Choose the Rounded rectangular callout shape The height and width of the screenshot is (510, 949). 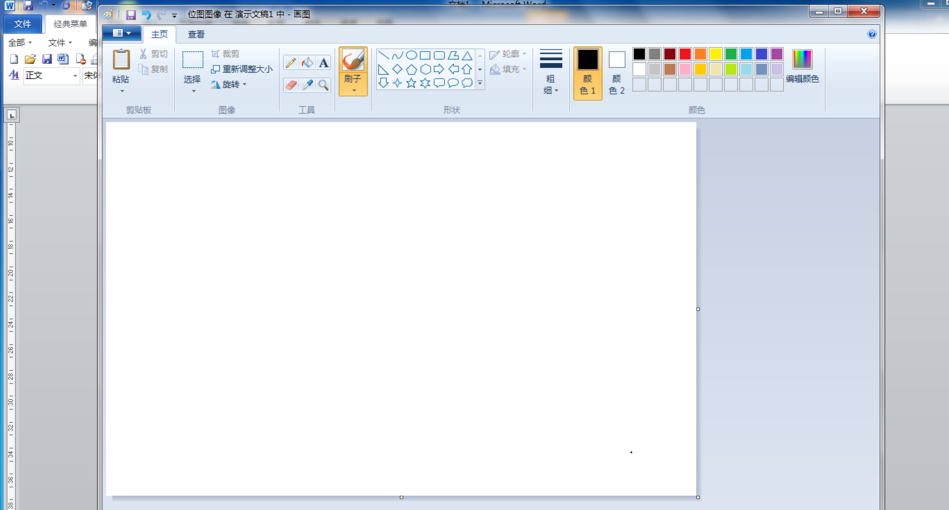point(439,83)
